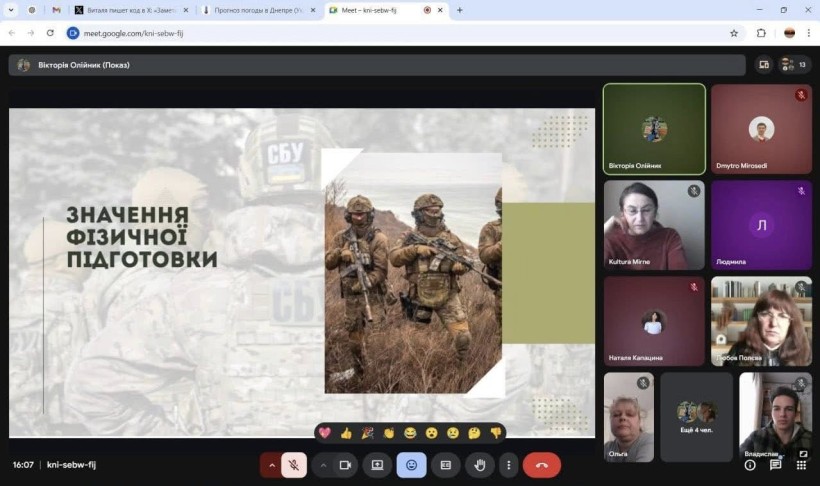This screenshot has height=486, width=820.
Task: Click the present screen button
Action: point(377,465)
